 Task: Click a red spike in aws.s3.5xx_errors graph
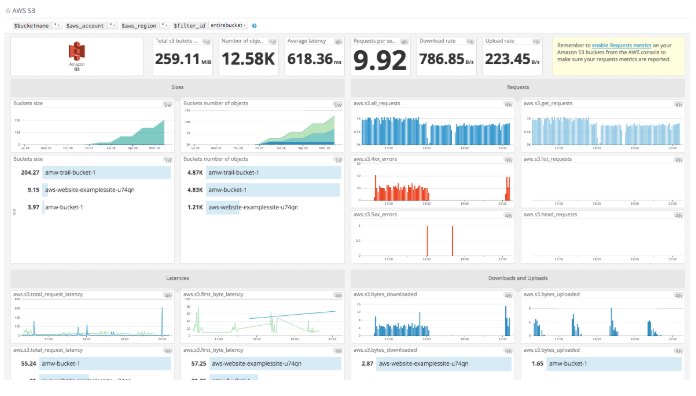coord(427,241)
